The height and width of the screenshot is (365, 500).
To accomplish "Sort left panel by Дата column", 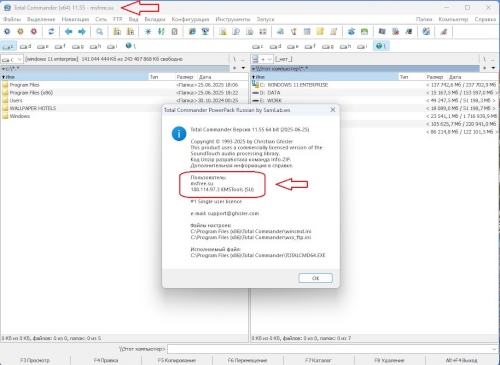I will (x=222, y=77).
